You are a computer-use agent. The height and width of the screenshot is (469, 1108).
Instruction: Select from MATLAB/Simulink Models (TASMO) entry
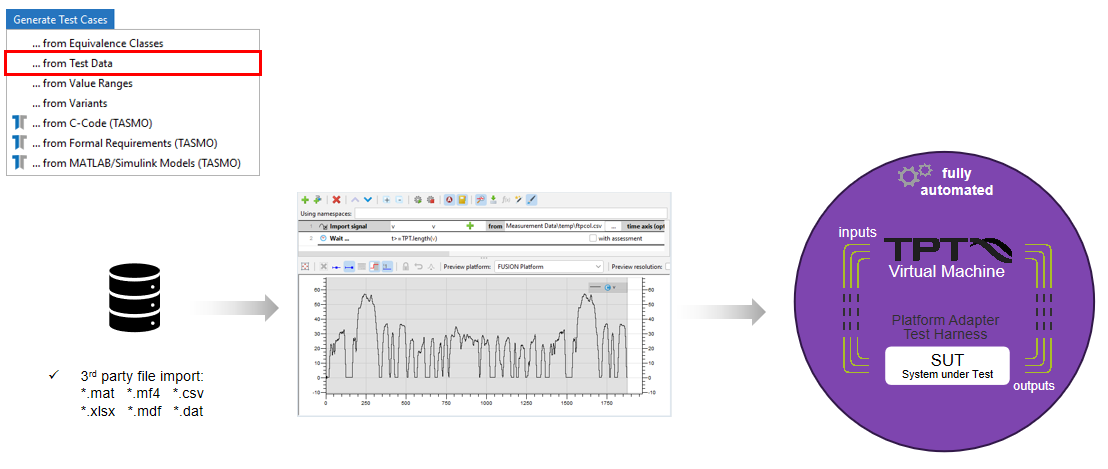click(134, 162)
